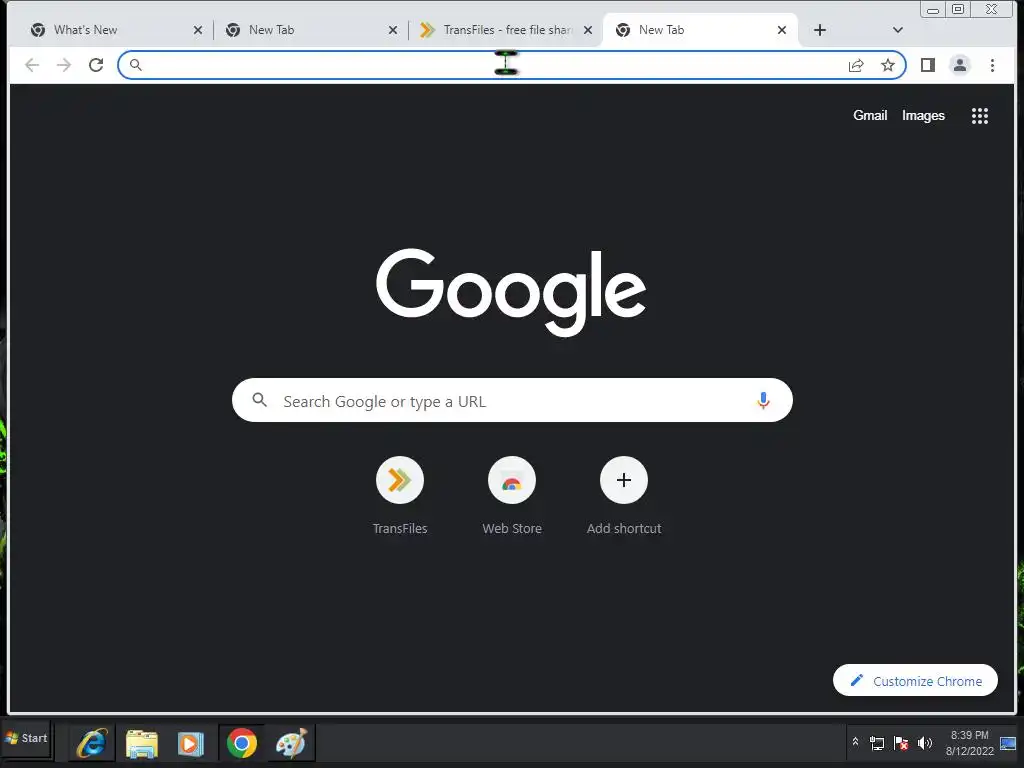Close the What's New tab
The height and width of the screenshot is (768, 1024).
[198, 30]
